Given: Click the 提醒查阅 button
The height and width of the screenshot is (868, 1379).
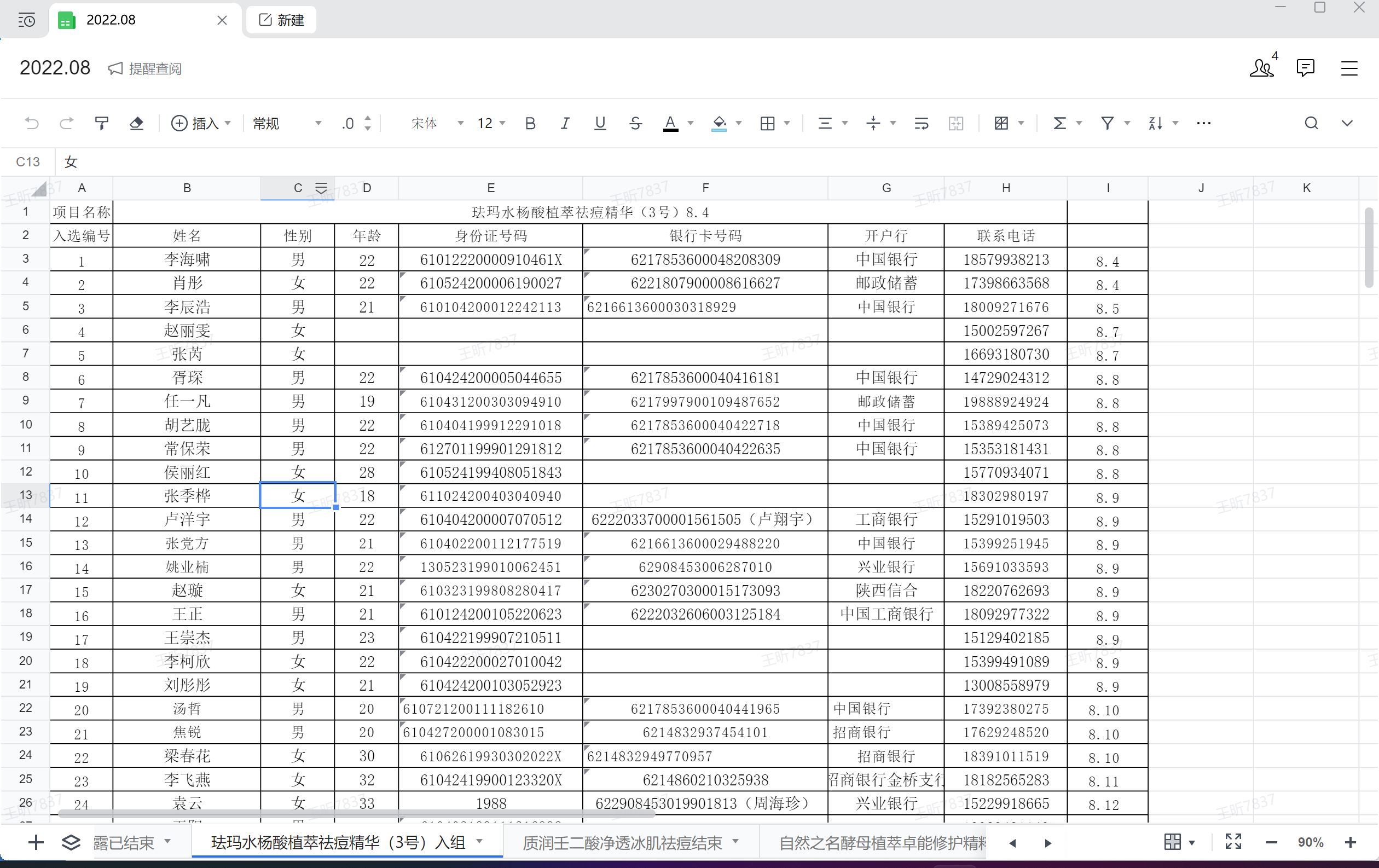Looking at the screenshot, I should tap(146, 69).
